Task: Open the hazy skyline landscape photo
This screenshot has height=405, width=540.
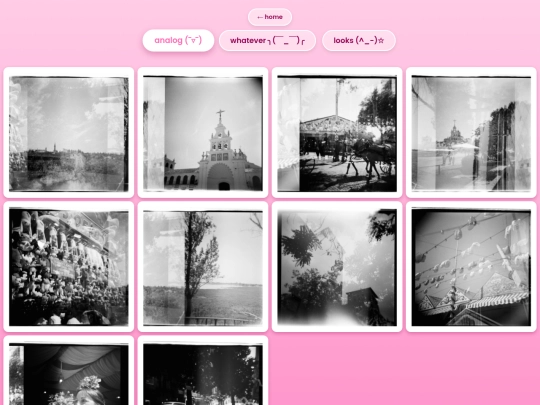Action: [x=69, y=133]
